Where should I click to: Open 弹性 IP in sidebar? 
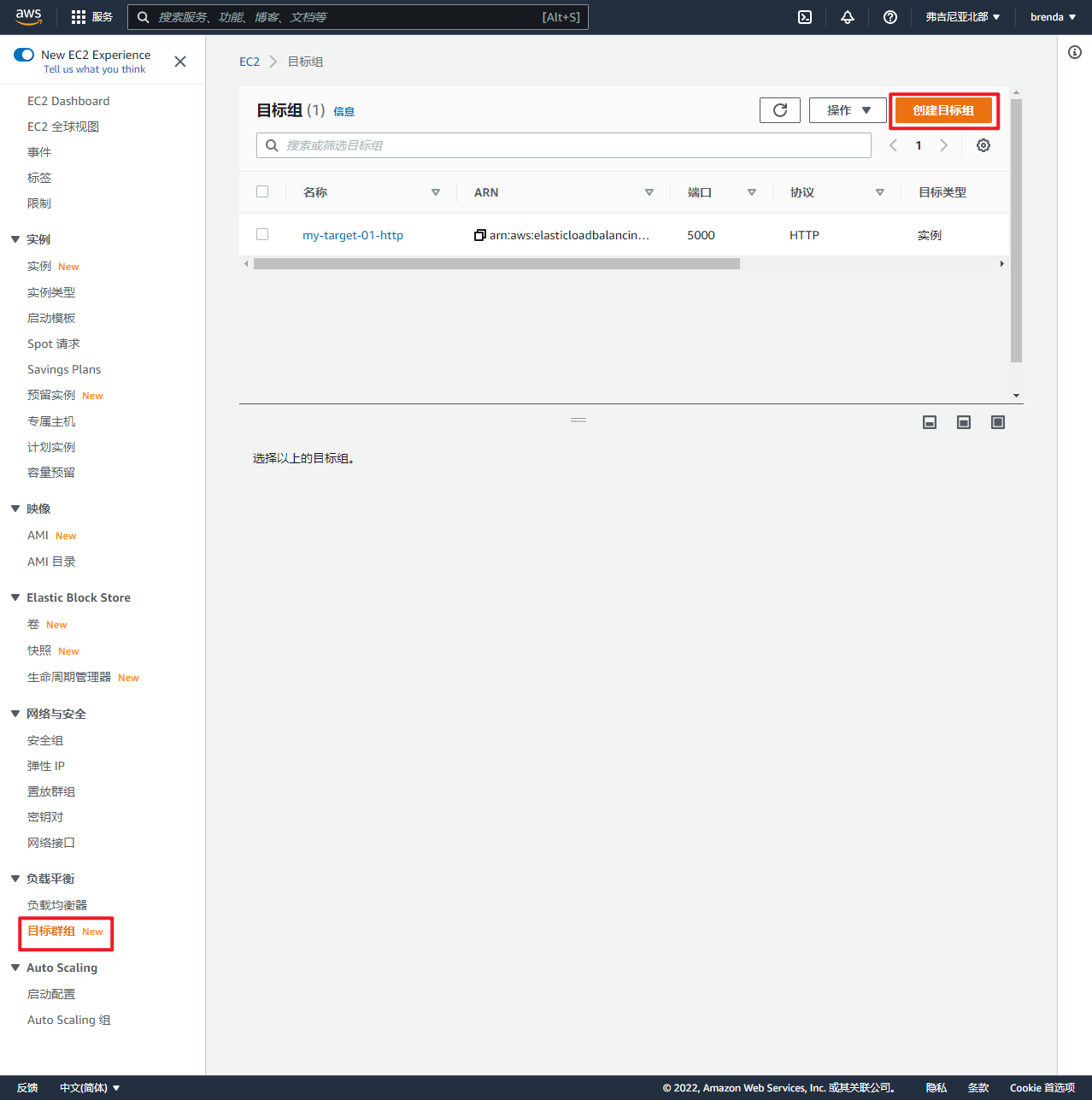pos(46,766)
